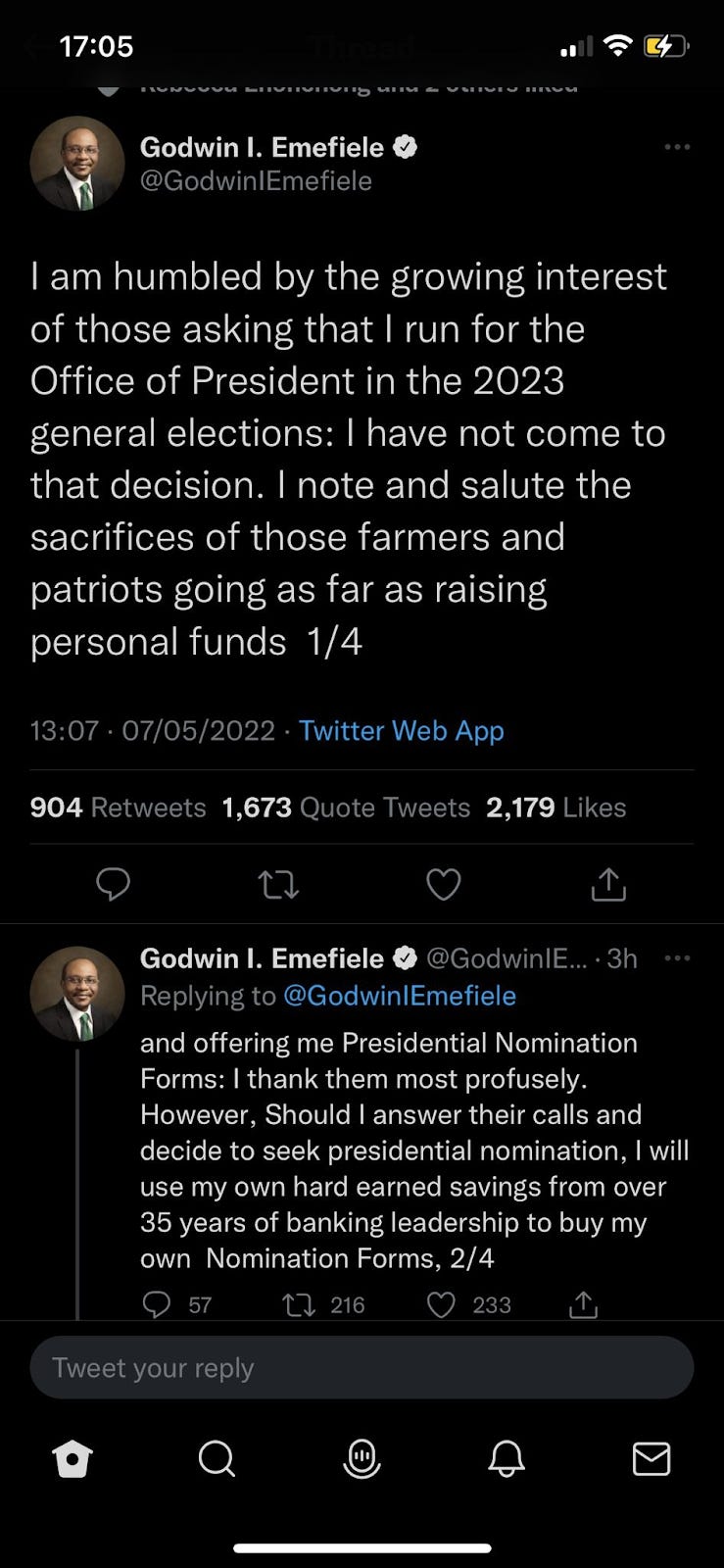Tap the 'Tweet your reply' field
The height and width of the screenshot is (1568, 724).
pos(362,1367)
